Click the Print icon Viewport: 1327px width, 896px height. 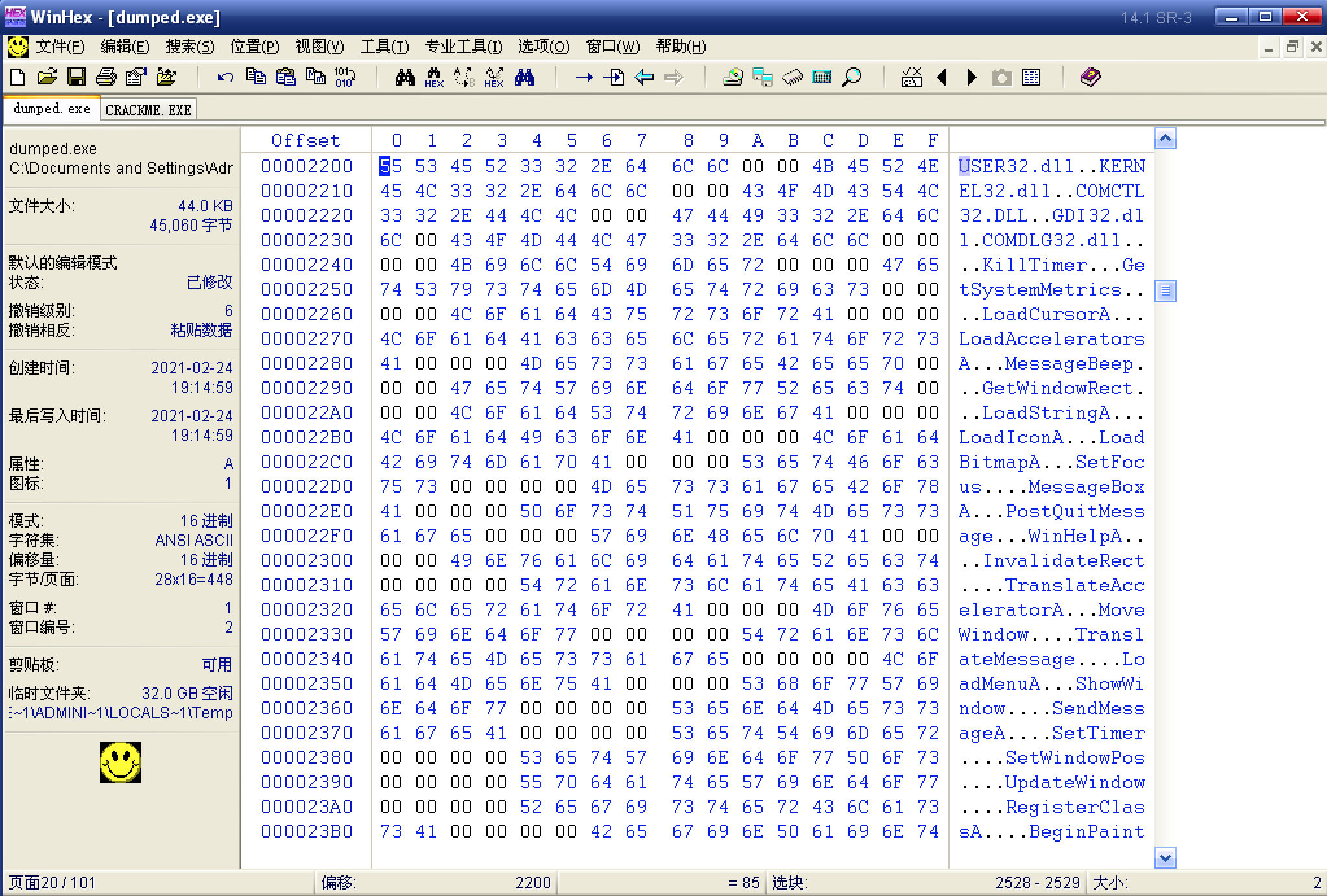(x=106, y=77)
